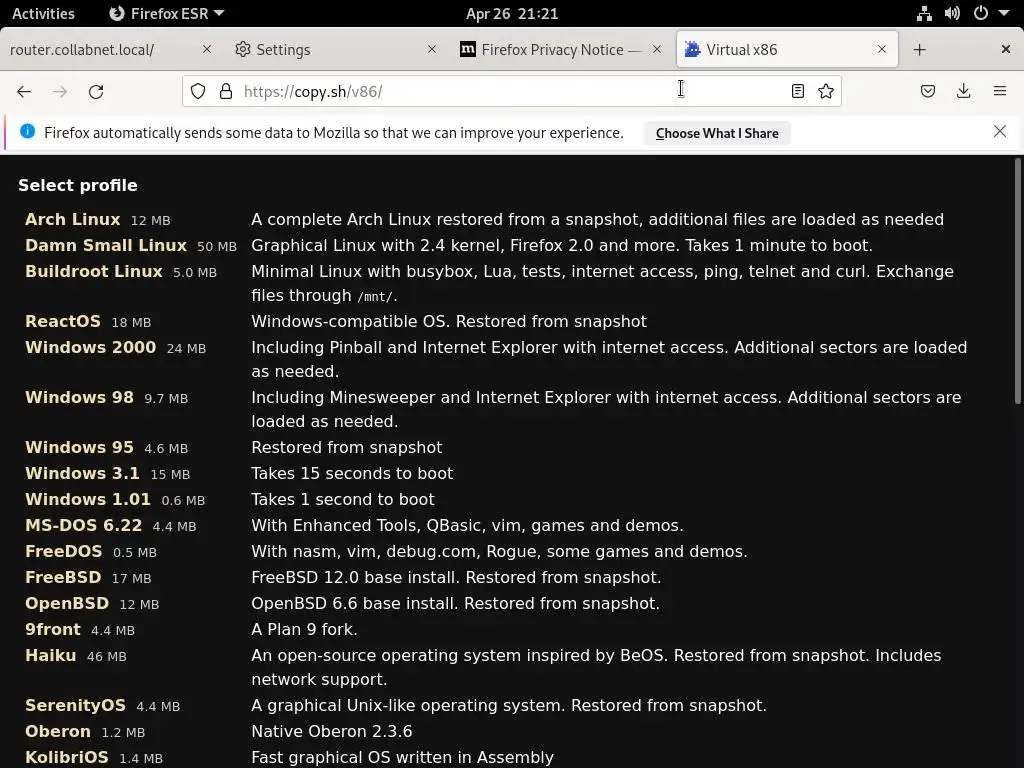This screenshot has width=1024, height=768.
Task: Open a new tab with the plus button
Action: (920, 50)
